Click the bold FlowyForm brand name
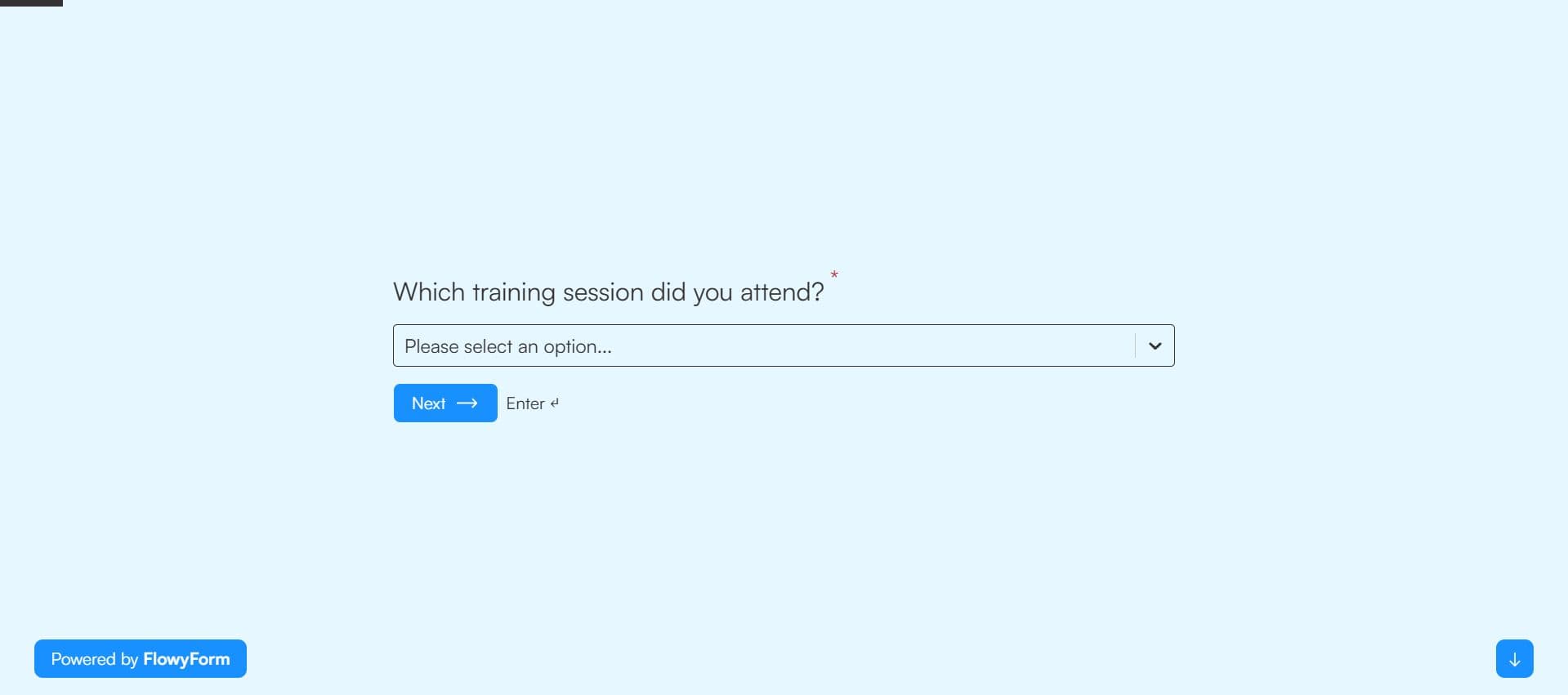The height and width of the screenshot is (695, 1568). coord(186,659)
